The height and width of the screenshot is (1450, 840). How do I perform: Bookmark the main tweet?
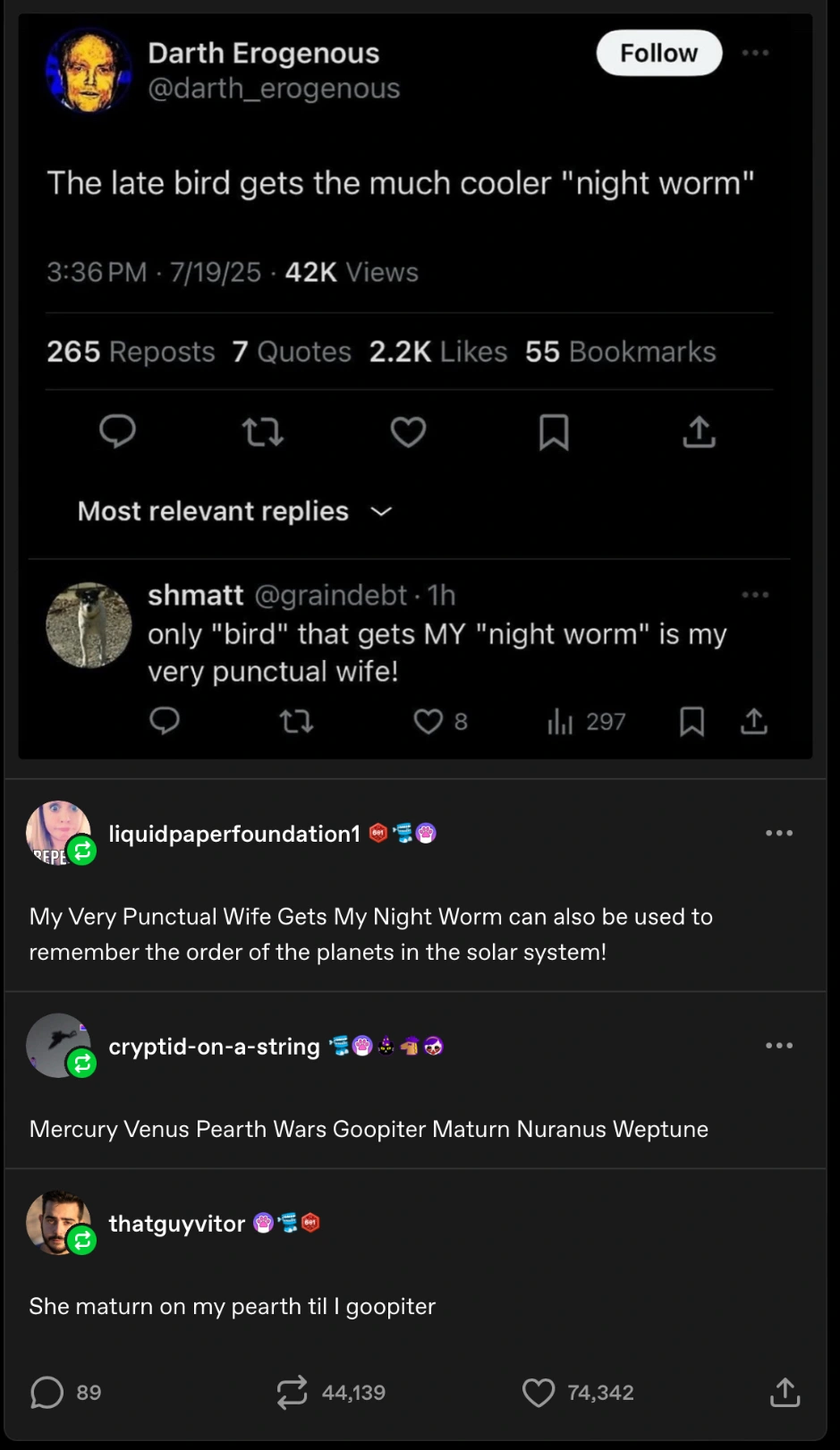coord(554,432)
